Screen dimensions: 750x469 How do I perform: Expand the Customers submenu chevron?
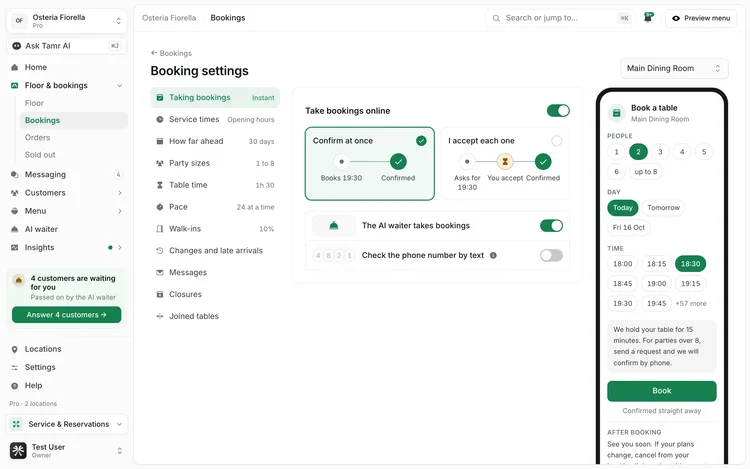(x=120, y=193)
